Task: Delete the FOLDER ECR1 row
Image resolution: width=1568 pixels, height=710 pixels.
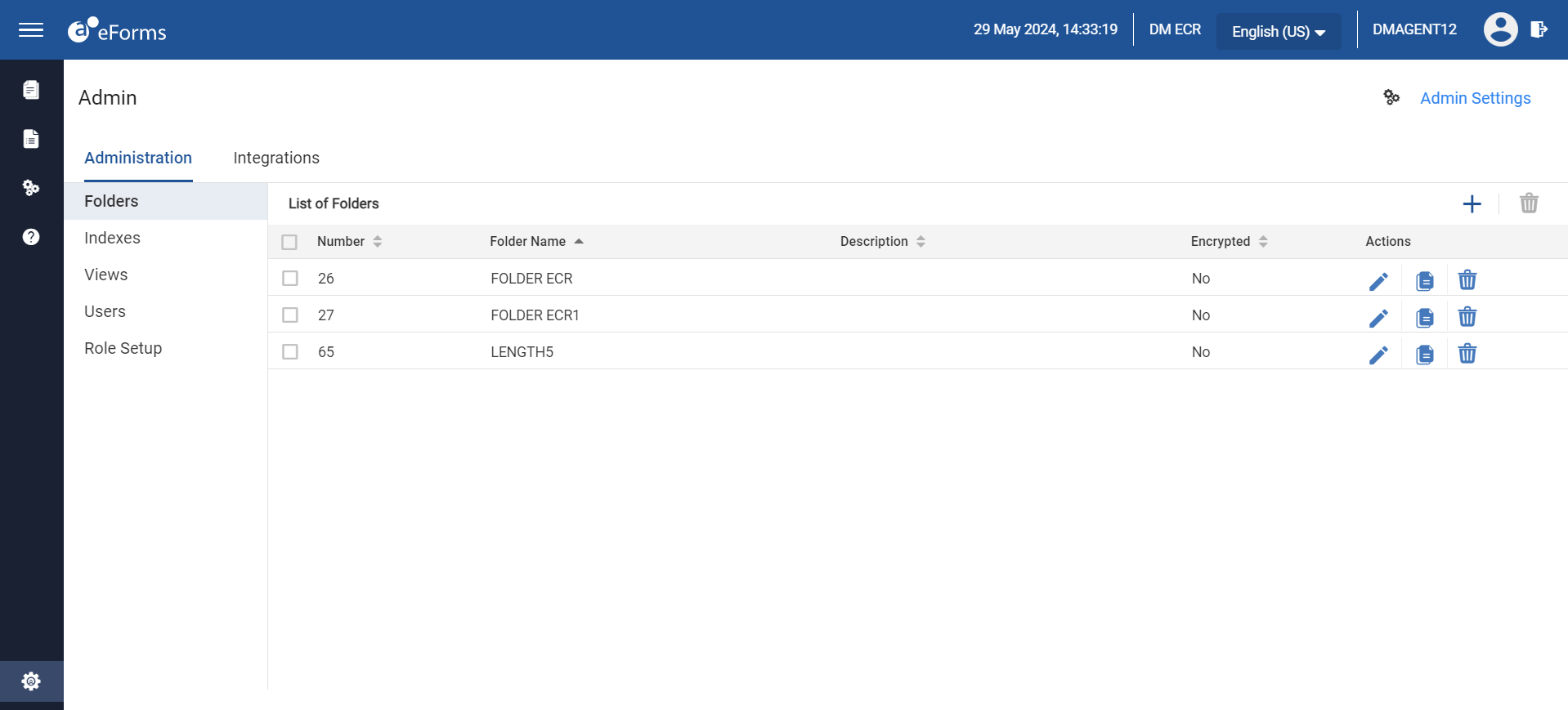Action: [1467, 316]
